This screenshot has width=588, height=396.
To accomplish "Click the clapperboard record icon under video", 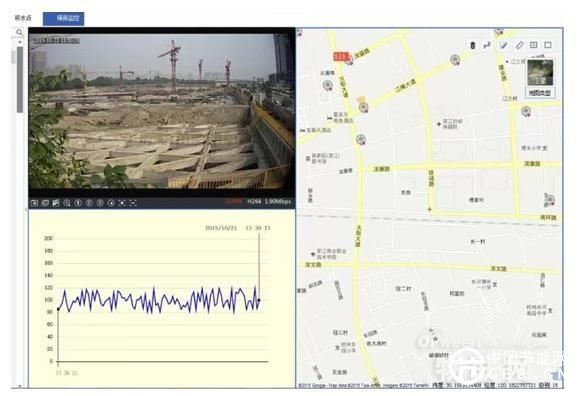I will (x=56, y=203).
